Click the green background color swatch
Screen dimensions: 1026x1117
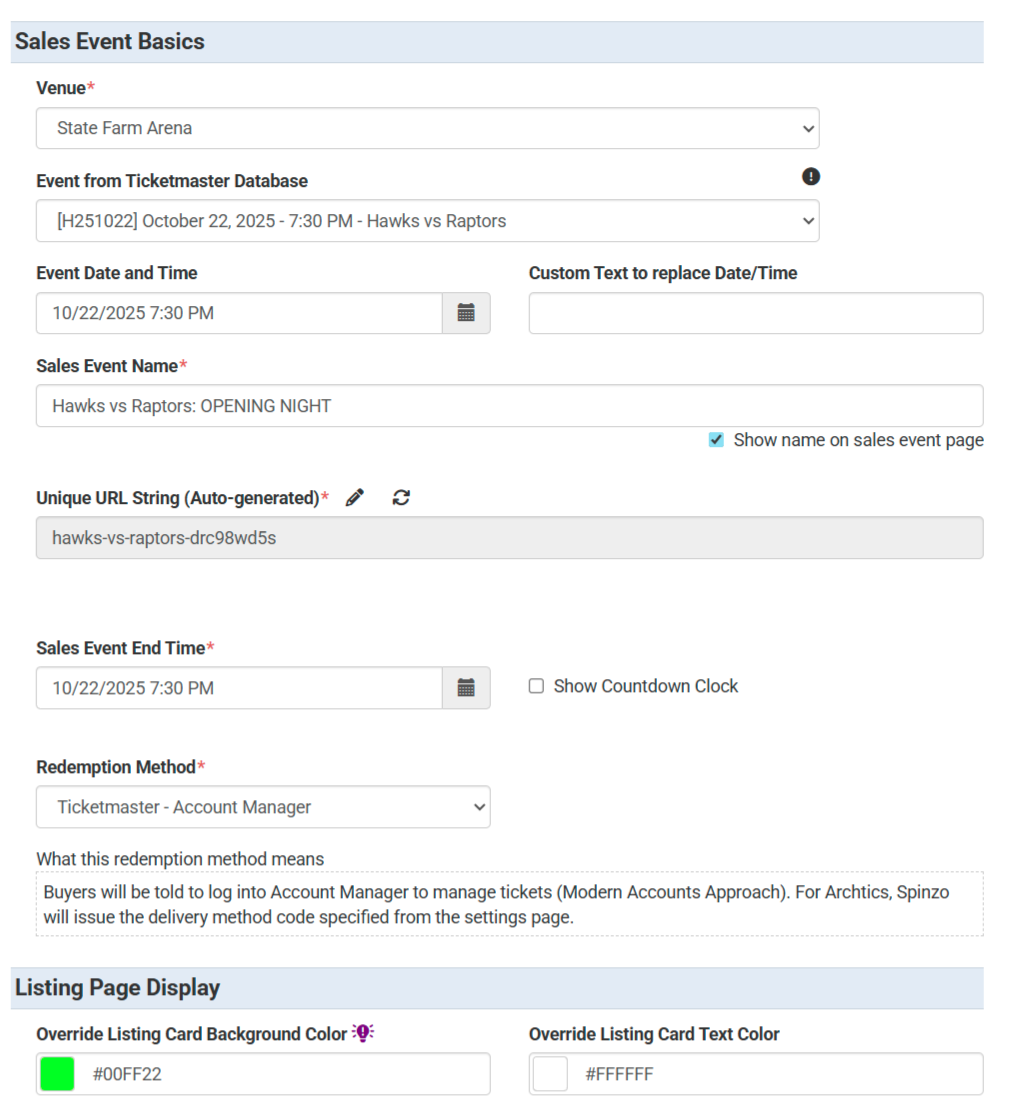click(57, 1074)
